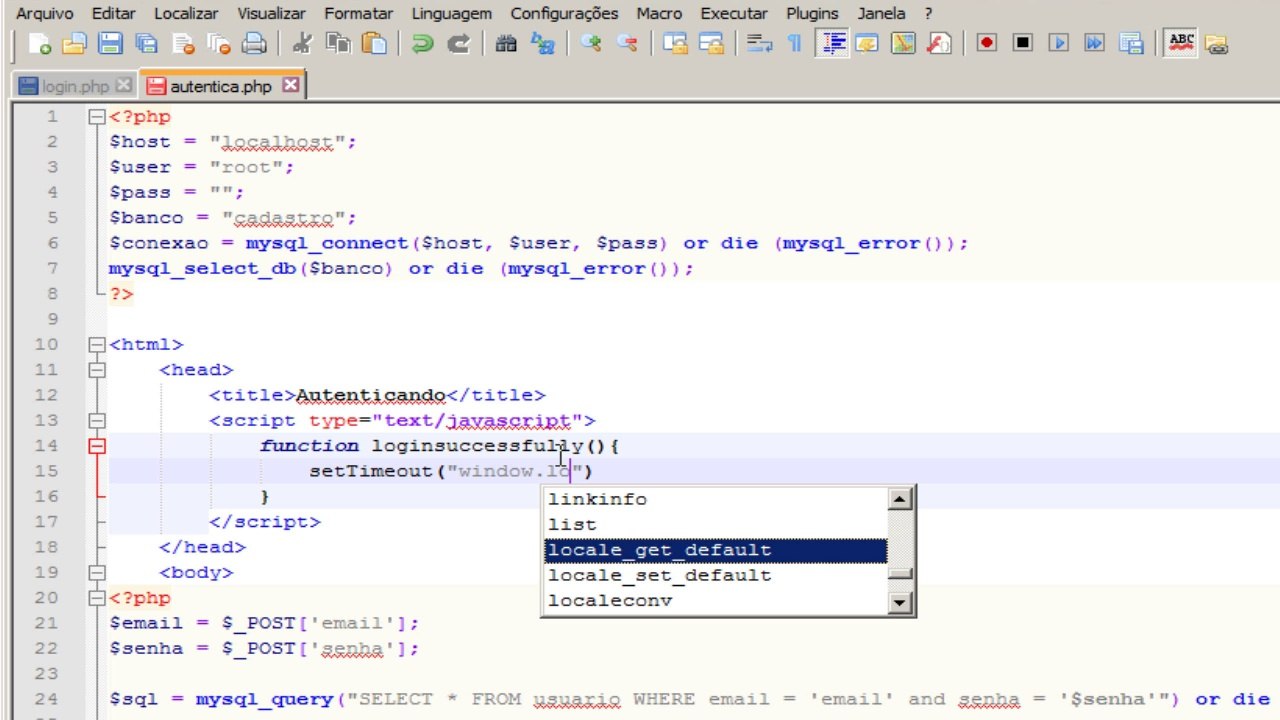Play back the recorded macro
This screenshot has width=1280, height=720.
1058,44
